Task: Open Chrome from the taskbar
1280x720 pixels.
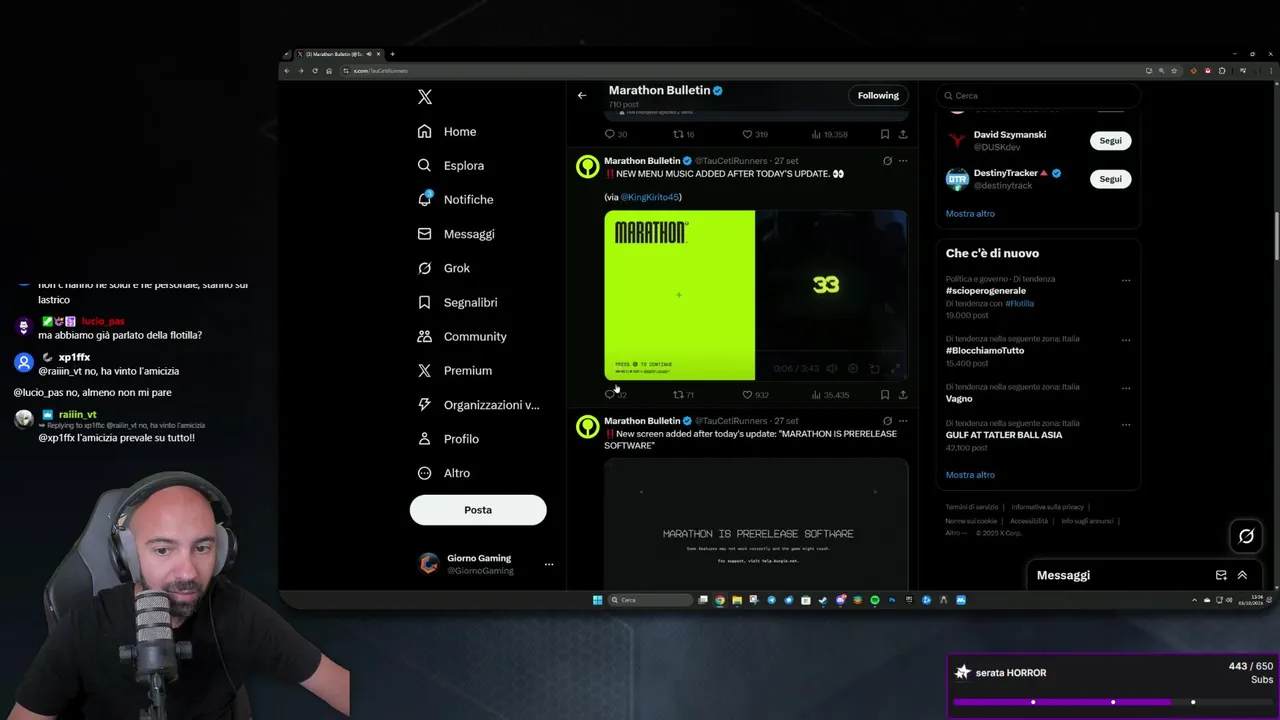Action: 720,600
